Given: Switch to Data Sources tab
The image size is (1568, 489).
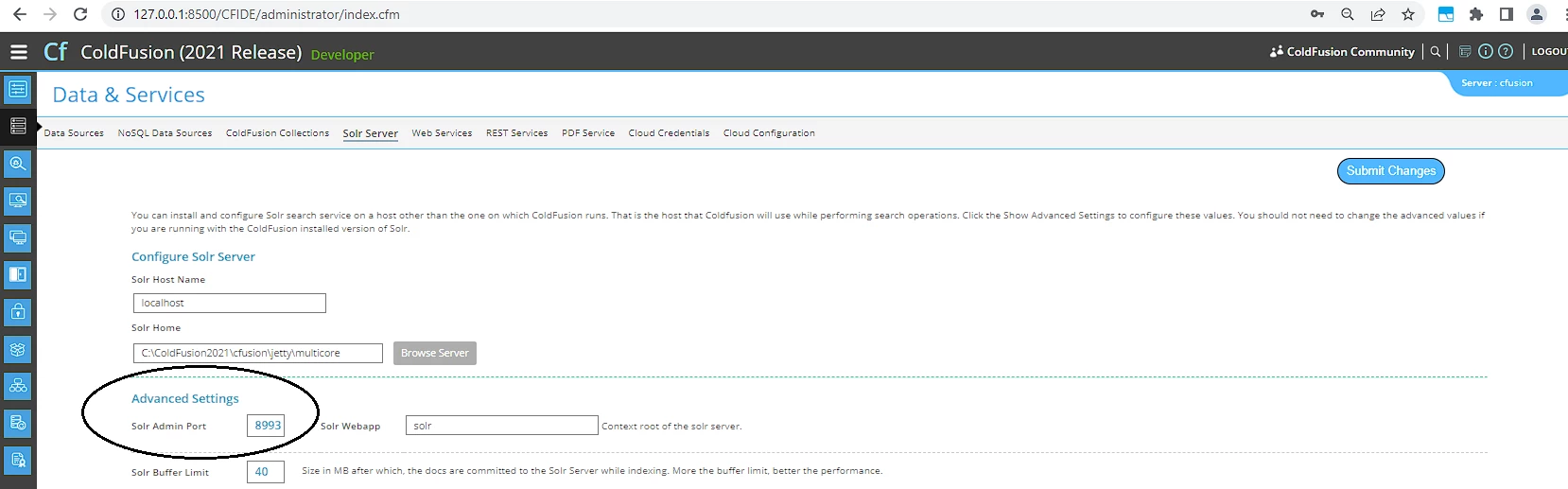Looking at the screenshot, I should click(74, 133).
